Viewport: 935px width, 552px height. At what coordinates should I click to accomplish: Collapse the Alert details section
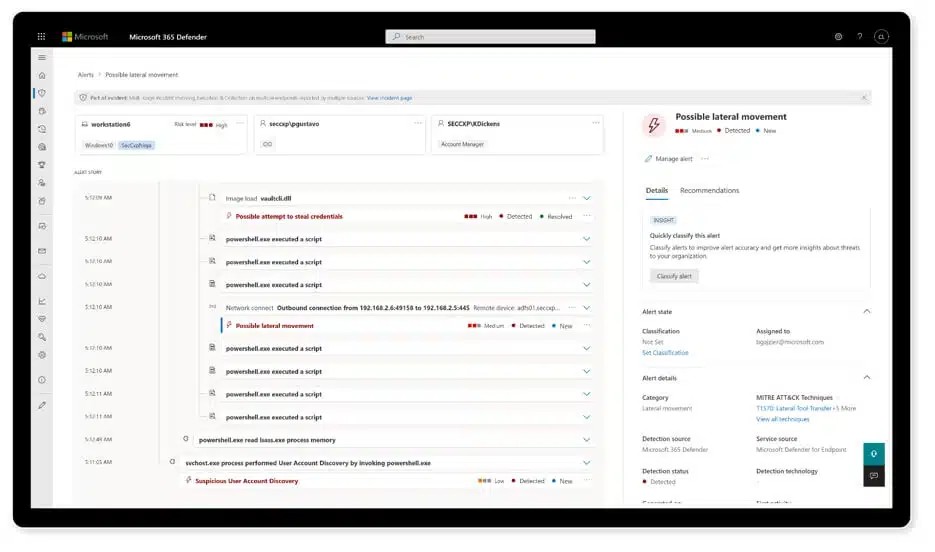[x=867, y=377]
